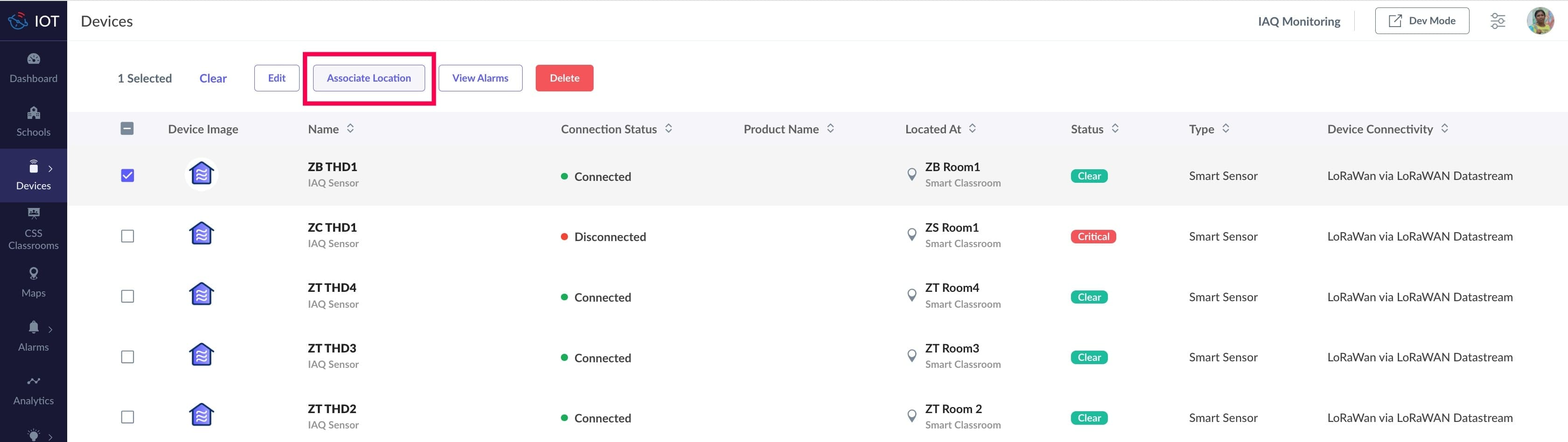Sort by Connection Status column arrows
Image resolution: width=1568 pixels, height=442 pixels.
[668, 128]
